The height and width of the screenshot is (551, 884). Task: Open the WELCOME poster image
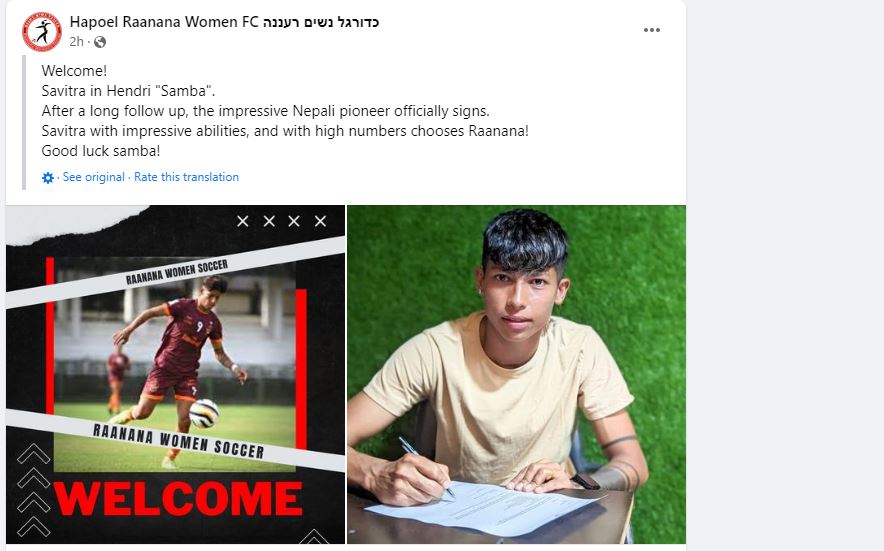[175, 374]
